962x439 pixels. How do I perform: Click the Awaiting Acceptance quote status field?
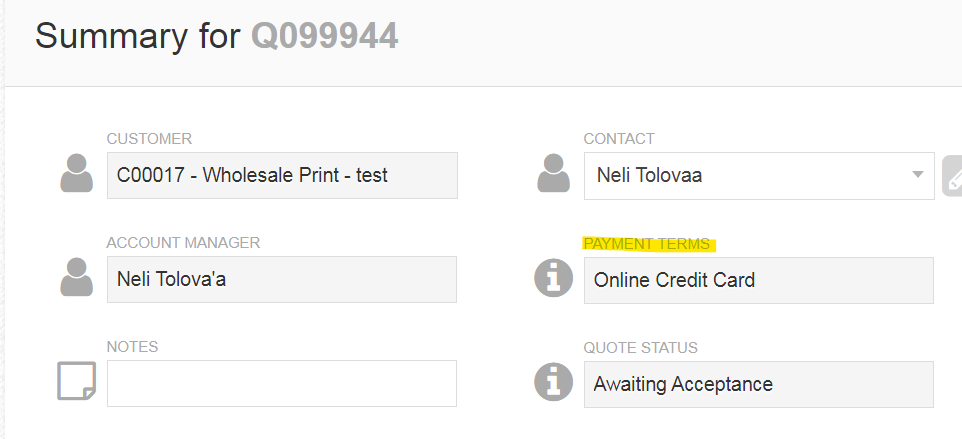pos(758,383)
